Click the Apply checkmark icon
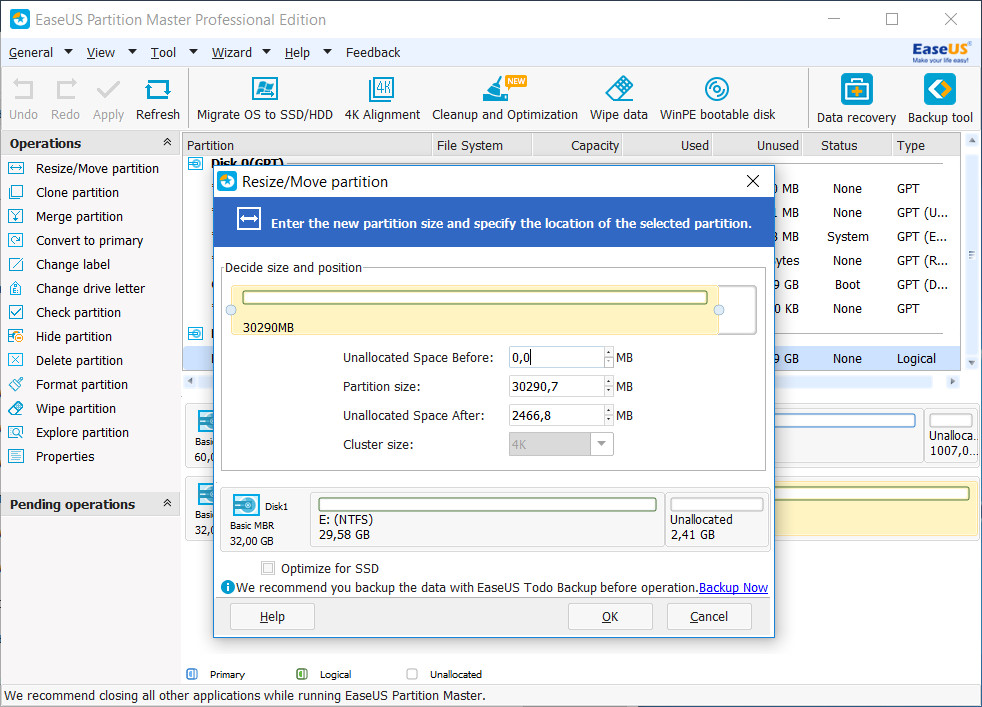The width and height of the screenshot is (982, 707). (108, 90)
